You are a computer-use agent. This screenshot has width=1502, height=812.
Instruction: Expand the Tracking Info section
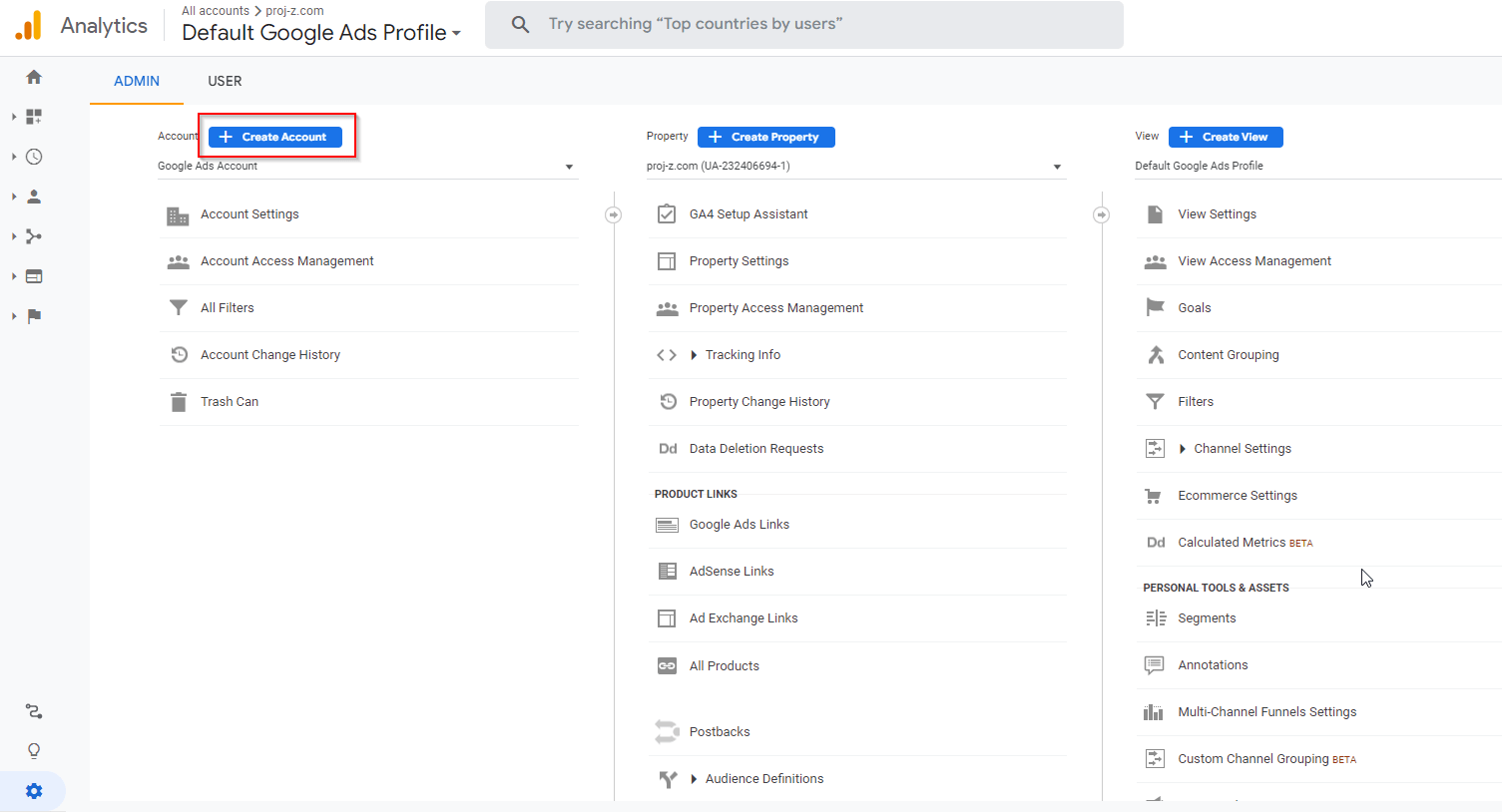743,355
